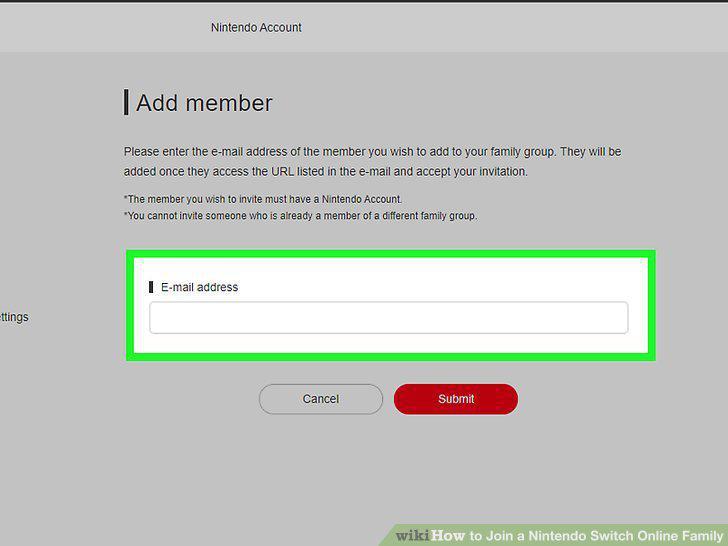
Task: Click the green highlight border around email form
Action: pos(391,254)
